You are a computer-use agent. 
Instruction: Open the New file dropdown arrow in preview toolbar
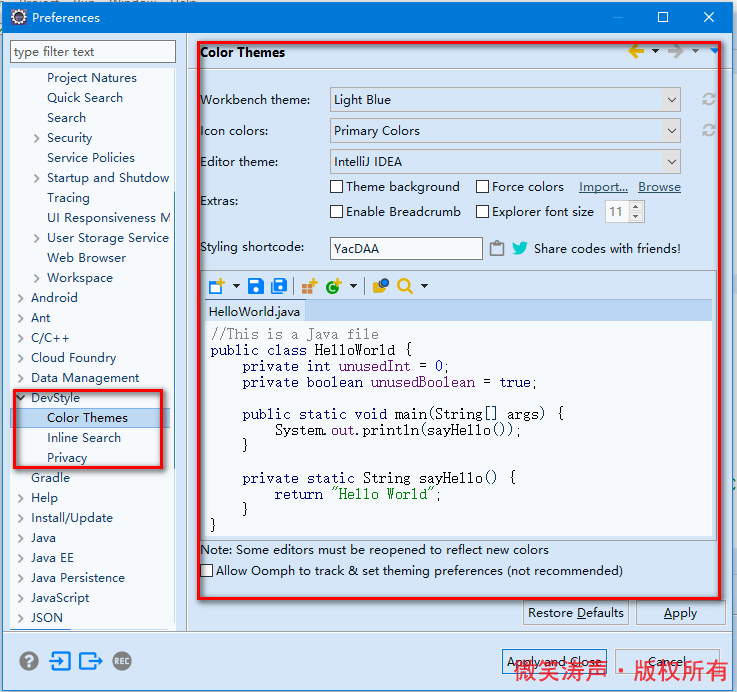[x=236, y=286]
